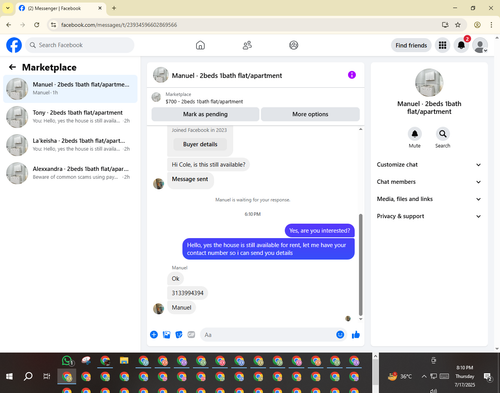Viewport: 500px width, 393px height.
Task: Focus the Search Facebook field
Action: coord(80,45)
